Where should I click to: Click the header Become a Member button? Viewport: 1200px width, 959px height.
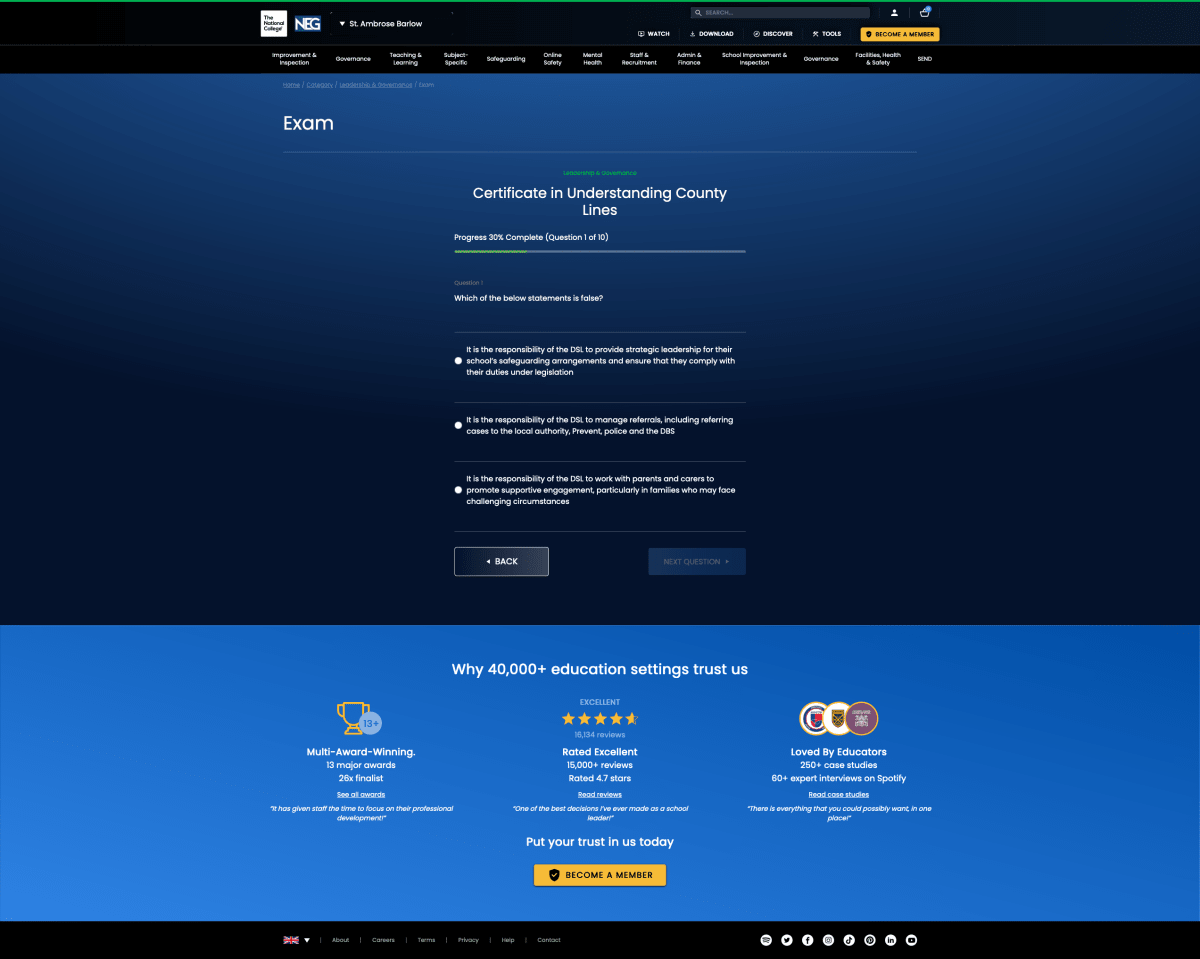[900, 34]
